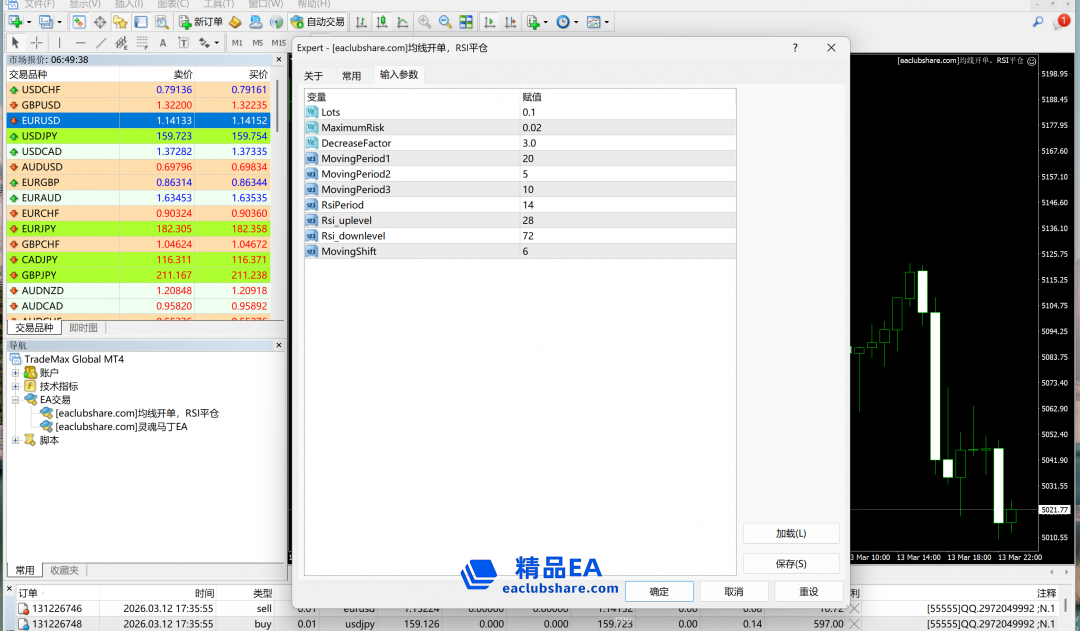
Task: Toggle the 自动交易 AutoTrading button
Action: [x=317, y=21]
